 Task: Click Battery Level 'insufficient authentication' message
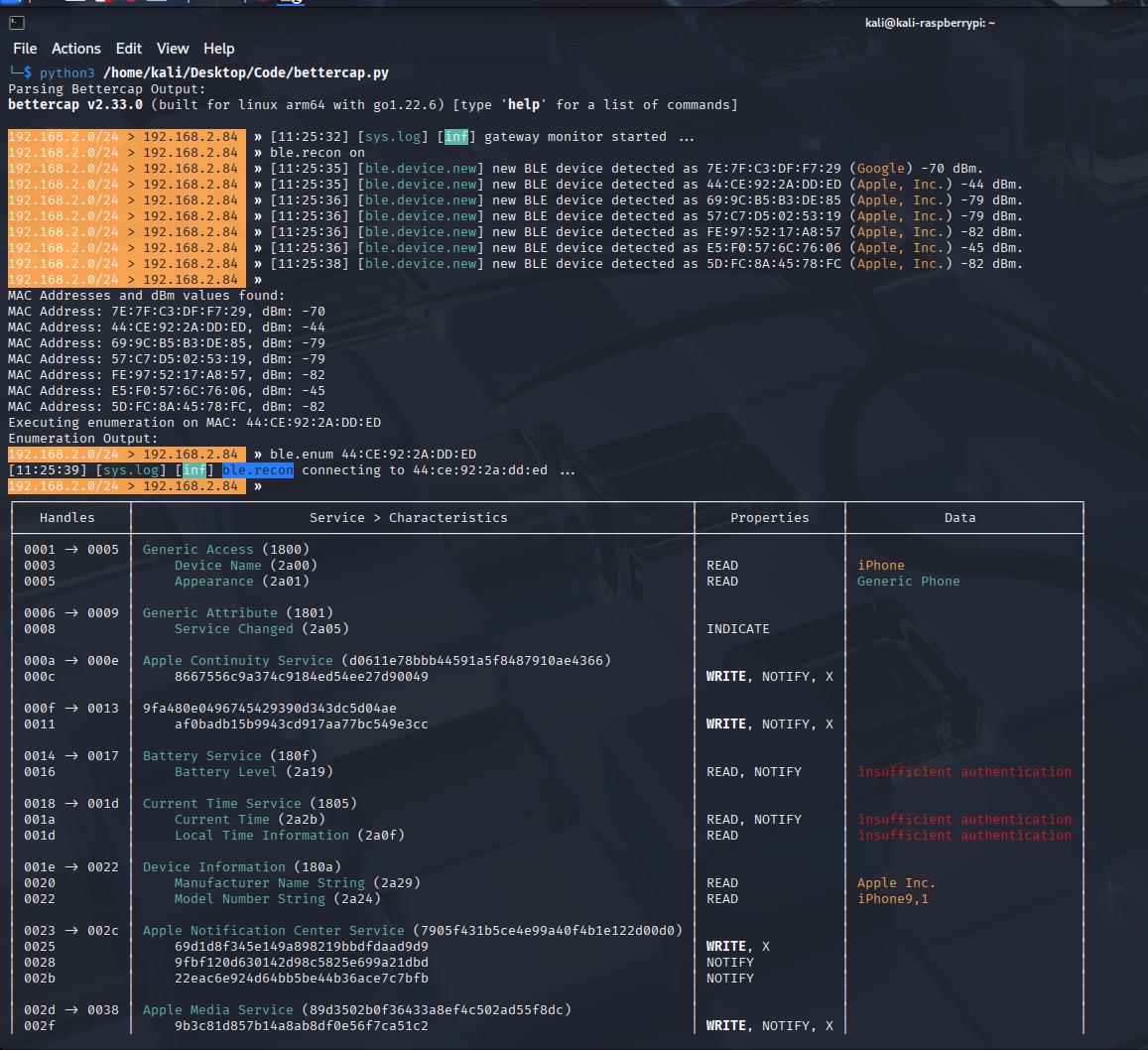964,772
